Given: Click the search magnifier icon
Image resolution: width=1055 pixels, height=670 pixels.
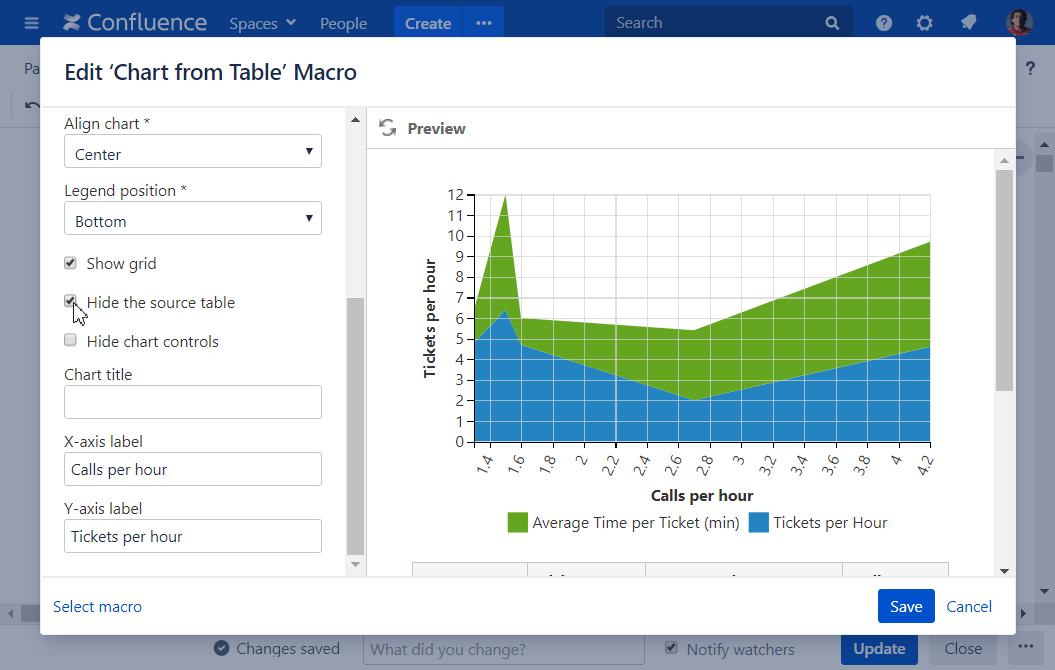Looking at the screenshot, I should tap(832, 23).
